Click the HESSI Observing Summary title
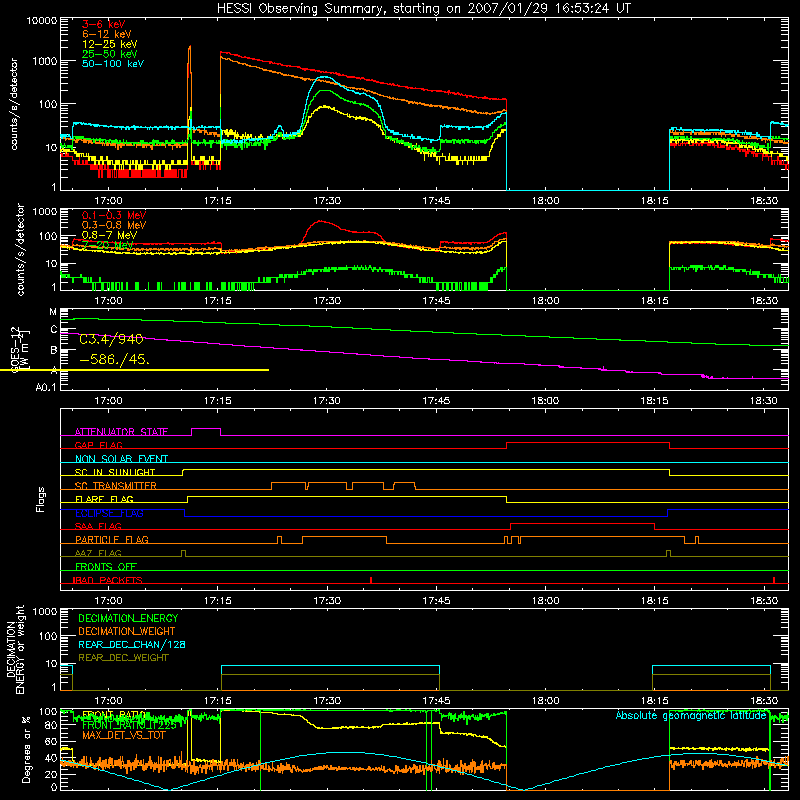Screen dimensions: 800x800 tap(424, 9)
